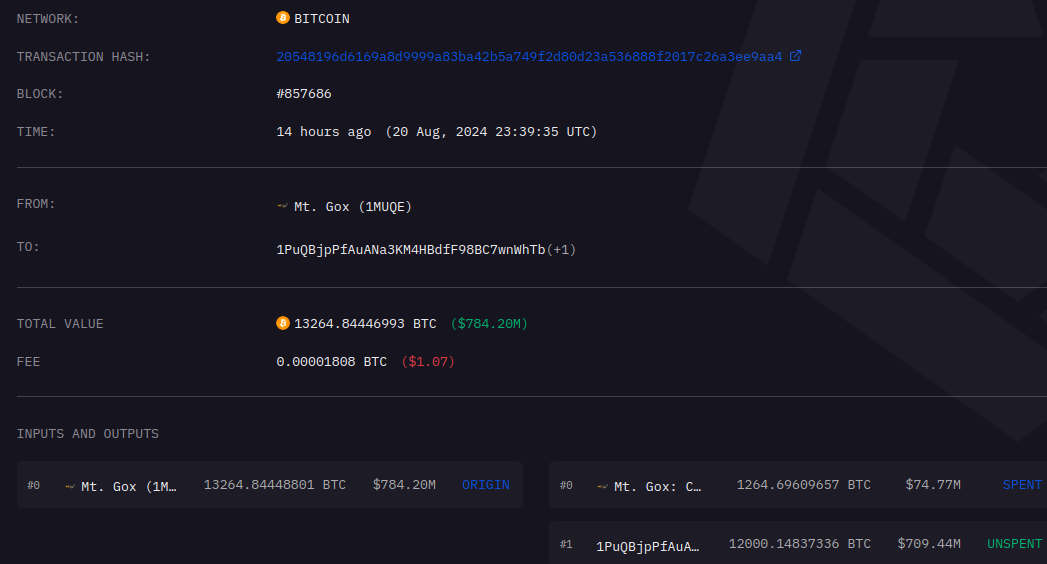Screen dimensions: 1047x564
Task: Click output amount 1264.69609657 BTC
Action: coord(803,485)
